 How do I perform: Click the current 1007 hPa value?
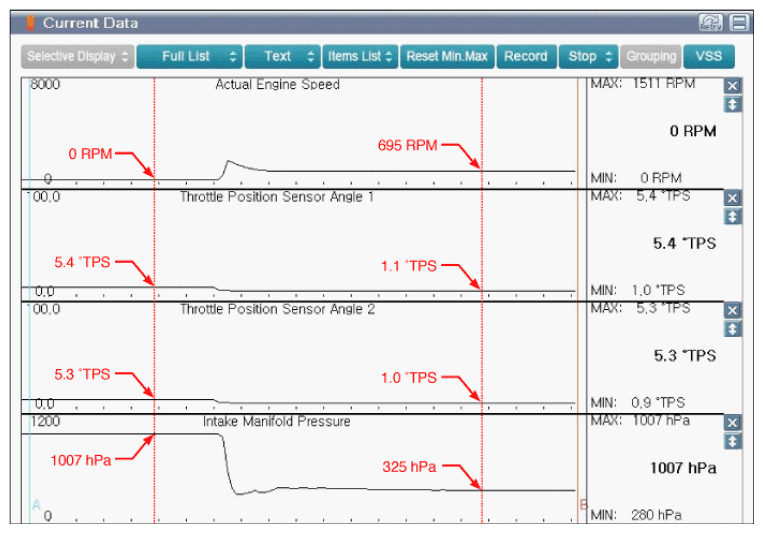pos(683,468)
